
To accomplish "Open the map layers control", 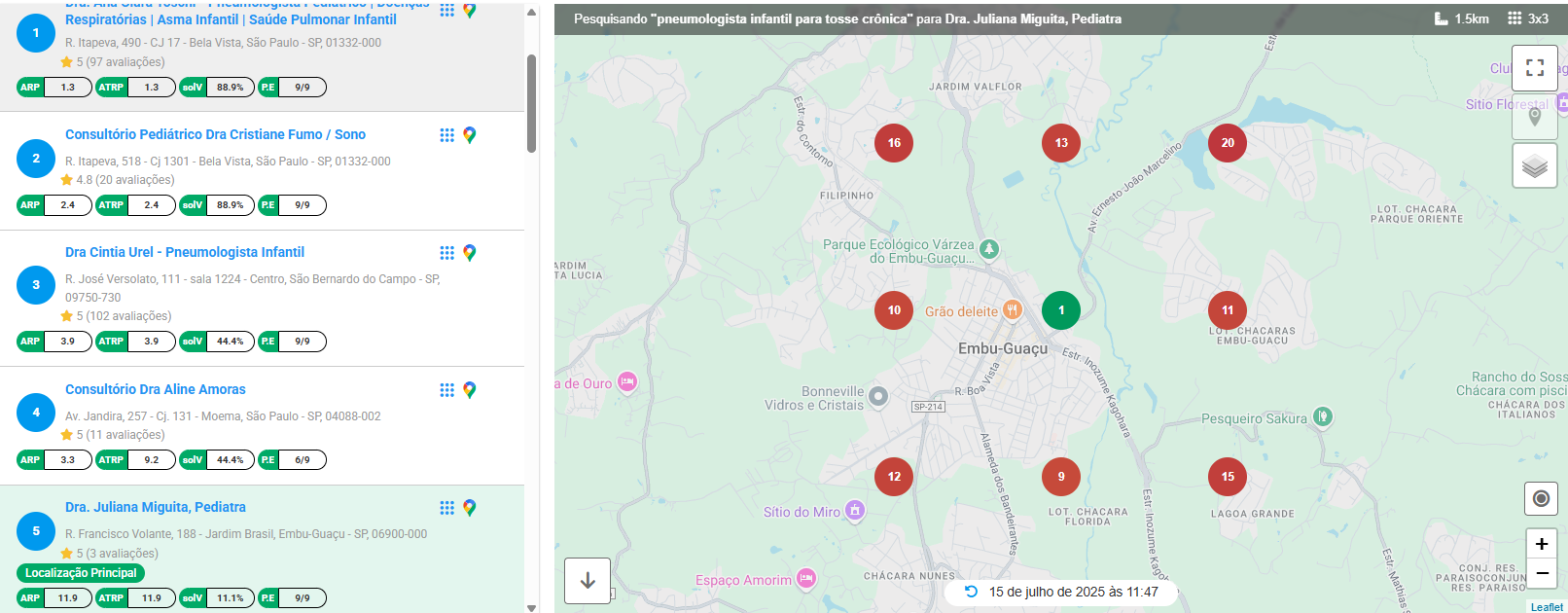I will [1534, 166].
